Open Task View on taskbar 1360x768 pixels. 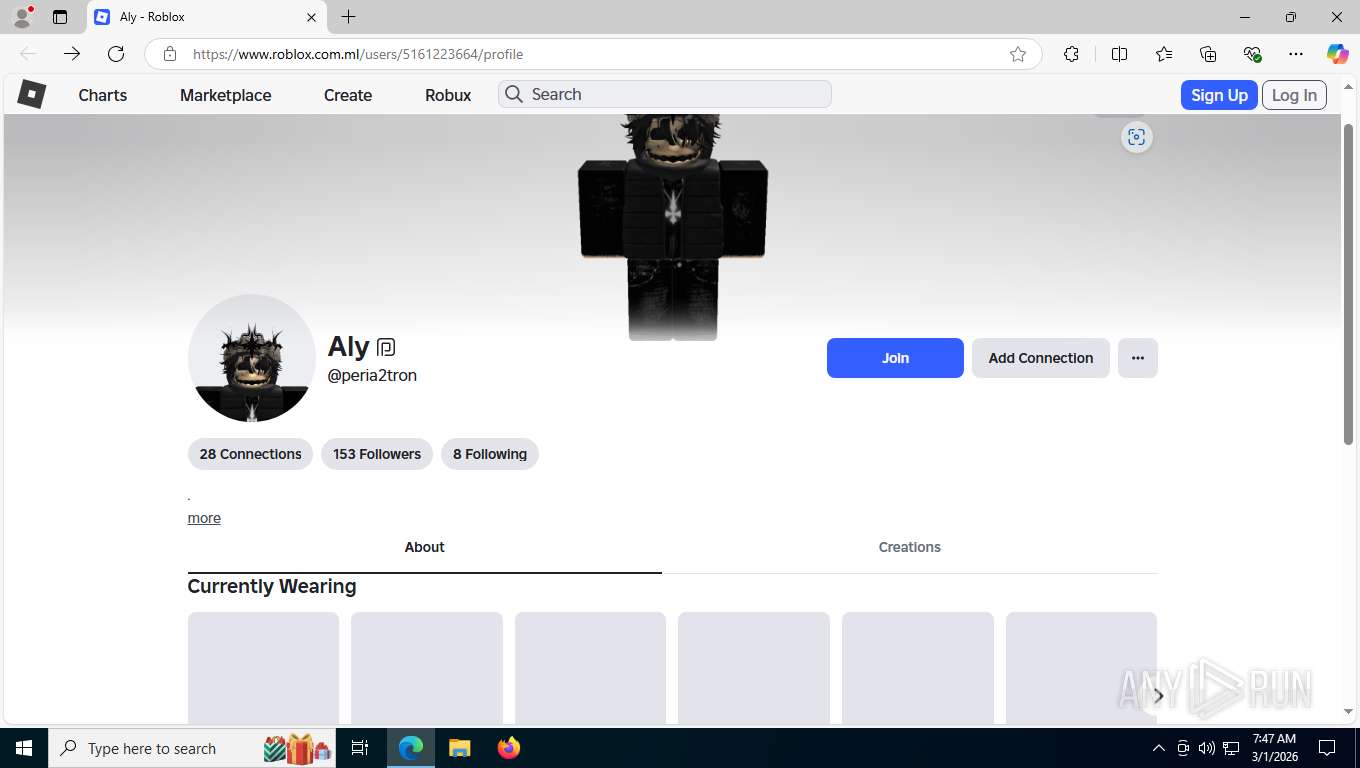pyautogui.click(x=360, y=748)
